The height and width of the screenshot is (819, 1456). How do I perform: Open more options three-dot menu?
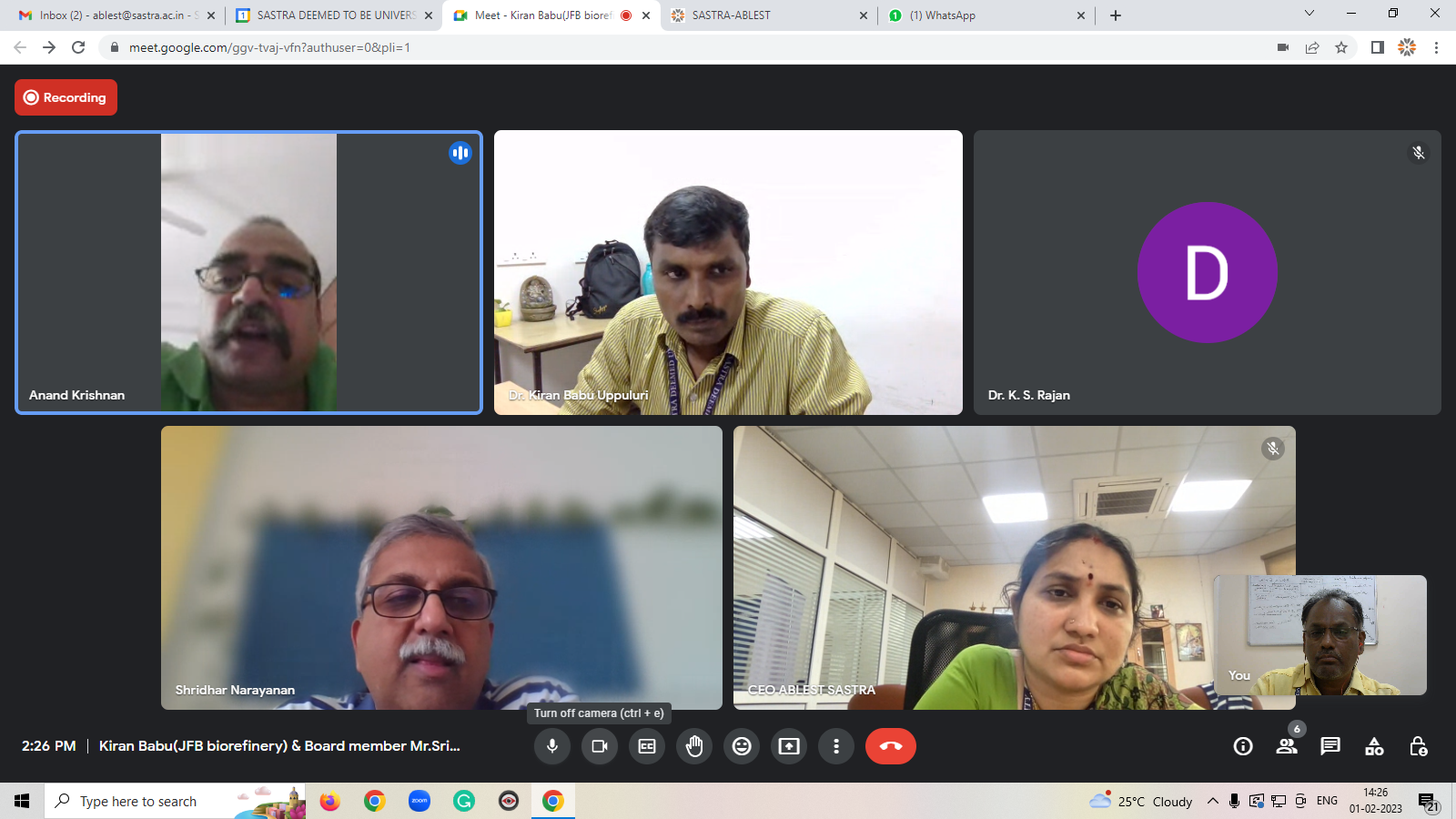(x=836, y=746)
